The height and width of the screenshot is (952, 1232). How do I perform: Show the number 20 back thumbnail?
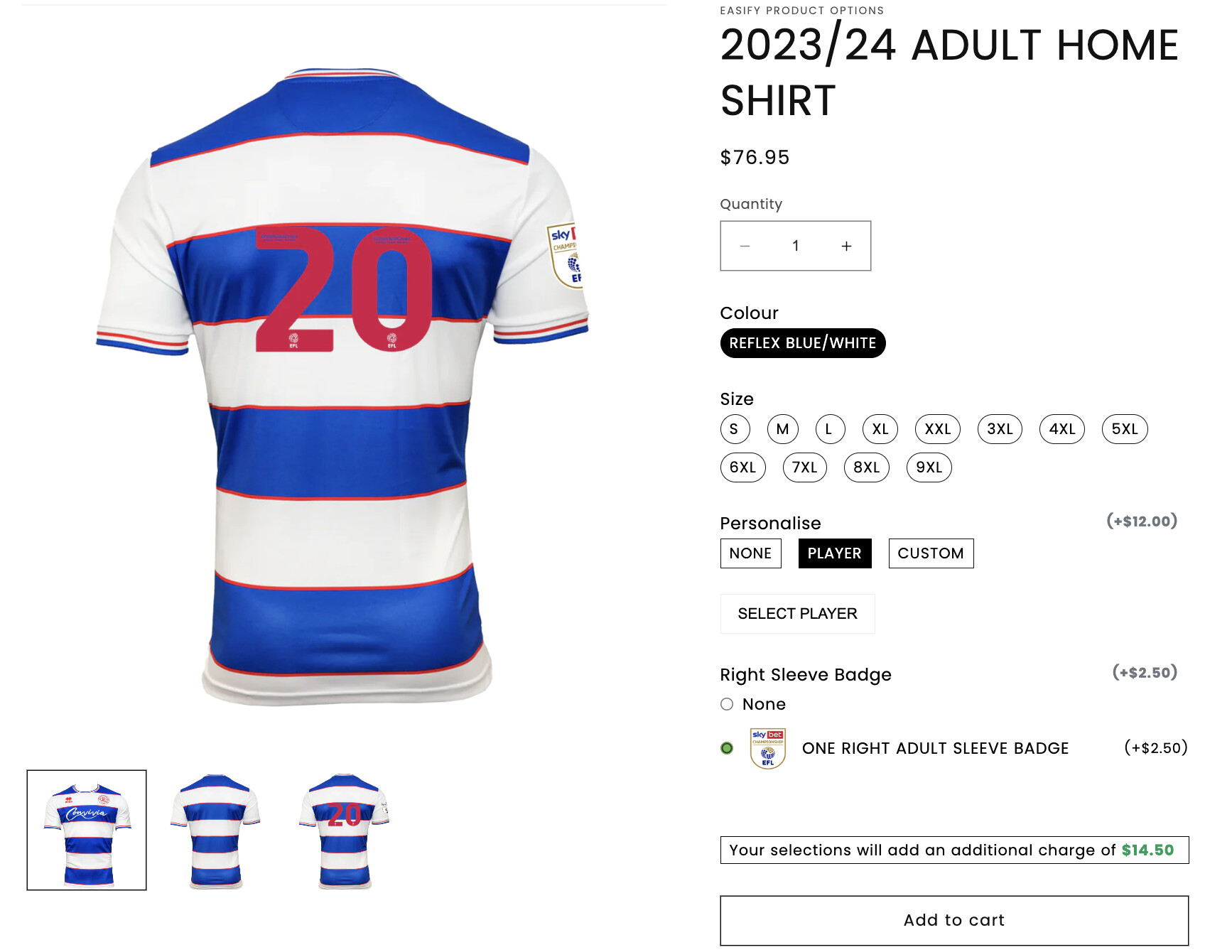pyautogui.click(x=344, y=830)
